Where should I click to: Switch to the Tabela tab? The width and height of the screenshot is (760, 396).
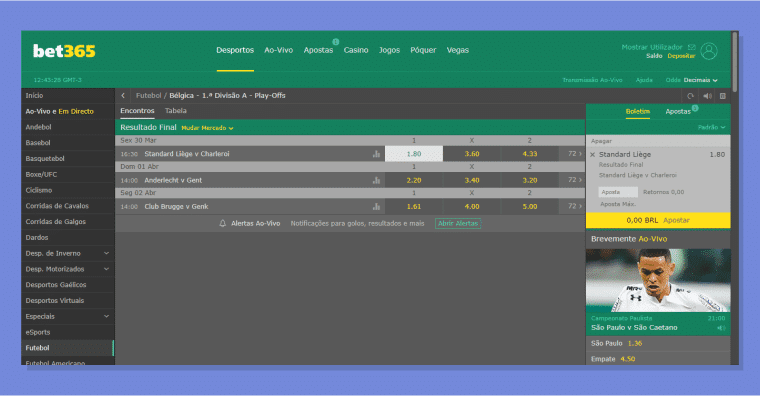(175, 111)
